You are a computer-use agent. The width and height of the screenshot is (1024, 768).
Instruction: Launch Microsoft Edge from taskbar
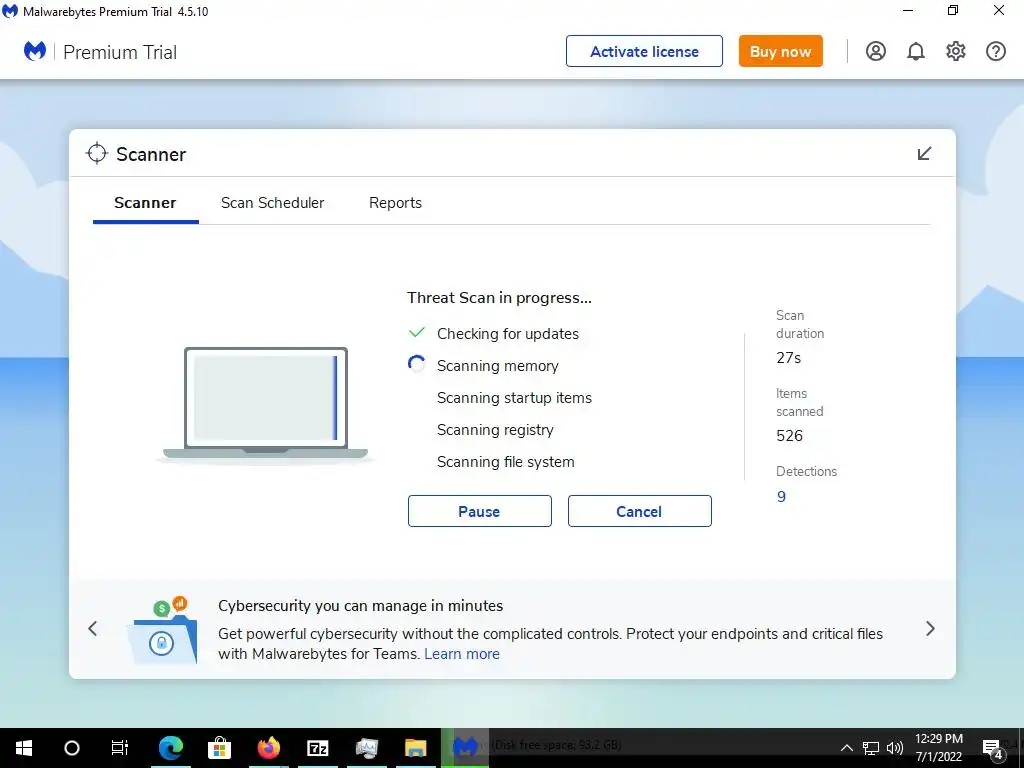click(x=170, y=748)
